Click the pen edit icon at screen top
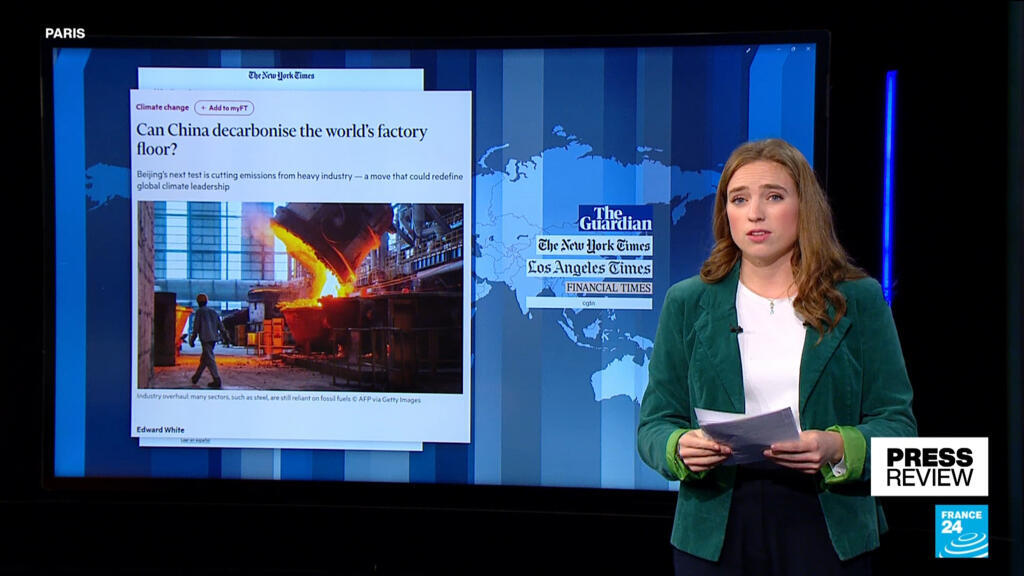This screenshot has height=576, width=1024. [x=748, y=49]
